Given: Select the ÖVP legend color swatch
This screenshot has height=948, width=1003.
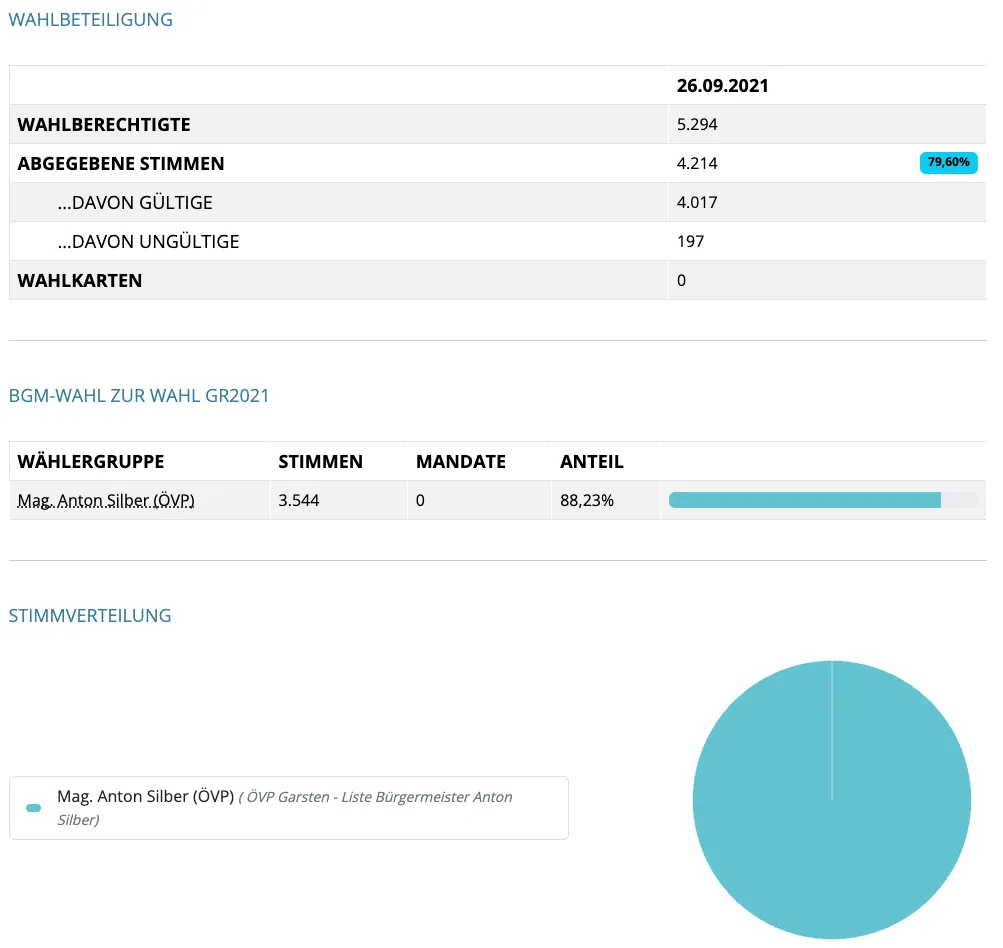Looking at the screenshot, I should [x=33, y=808].
